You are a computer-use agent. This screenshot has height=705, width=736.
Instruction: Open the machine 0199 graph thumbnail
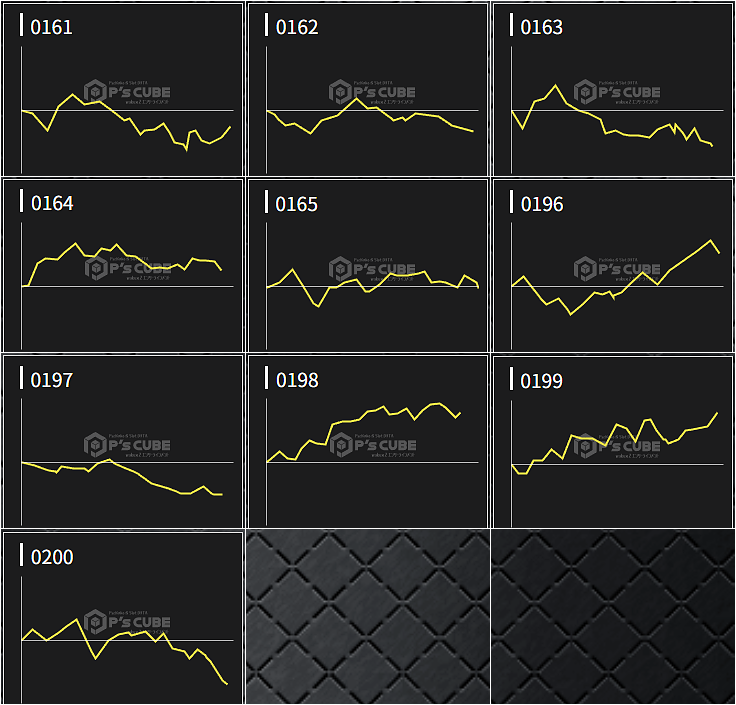point(613,441)
